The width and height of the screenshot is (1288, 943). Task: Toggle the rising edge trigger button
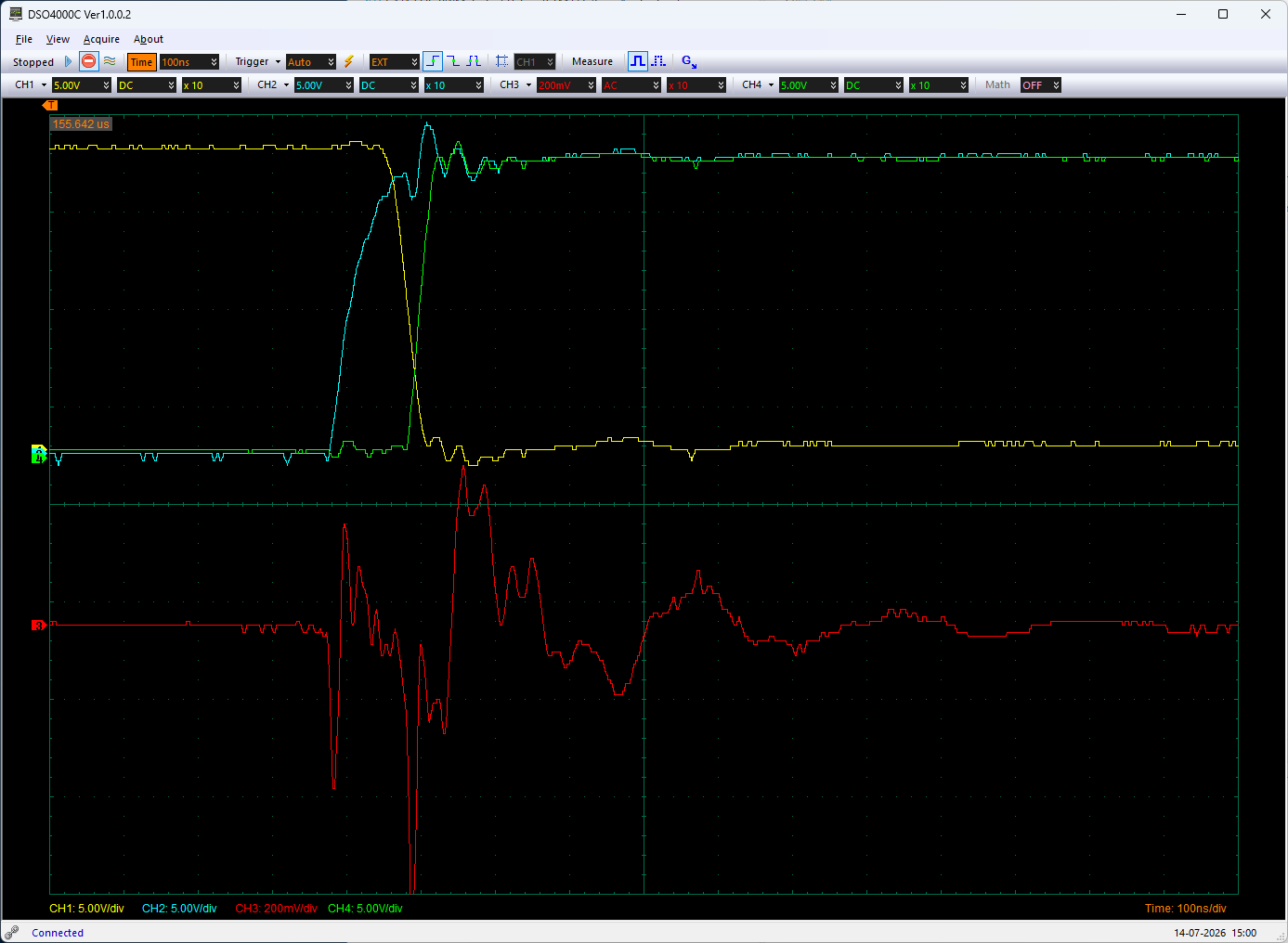pyautogui.click(x=433, y=61)
